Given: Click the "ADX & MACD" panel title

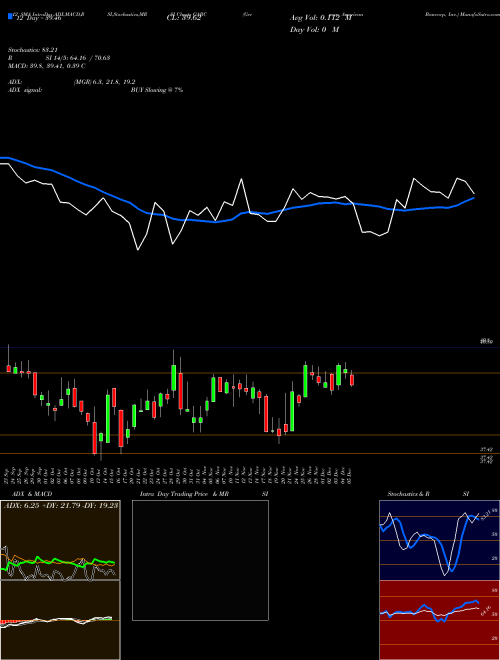Looking at the screenshot, I should coord(32,494).
